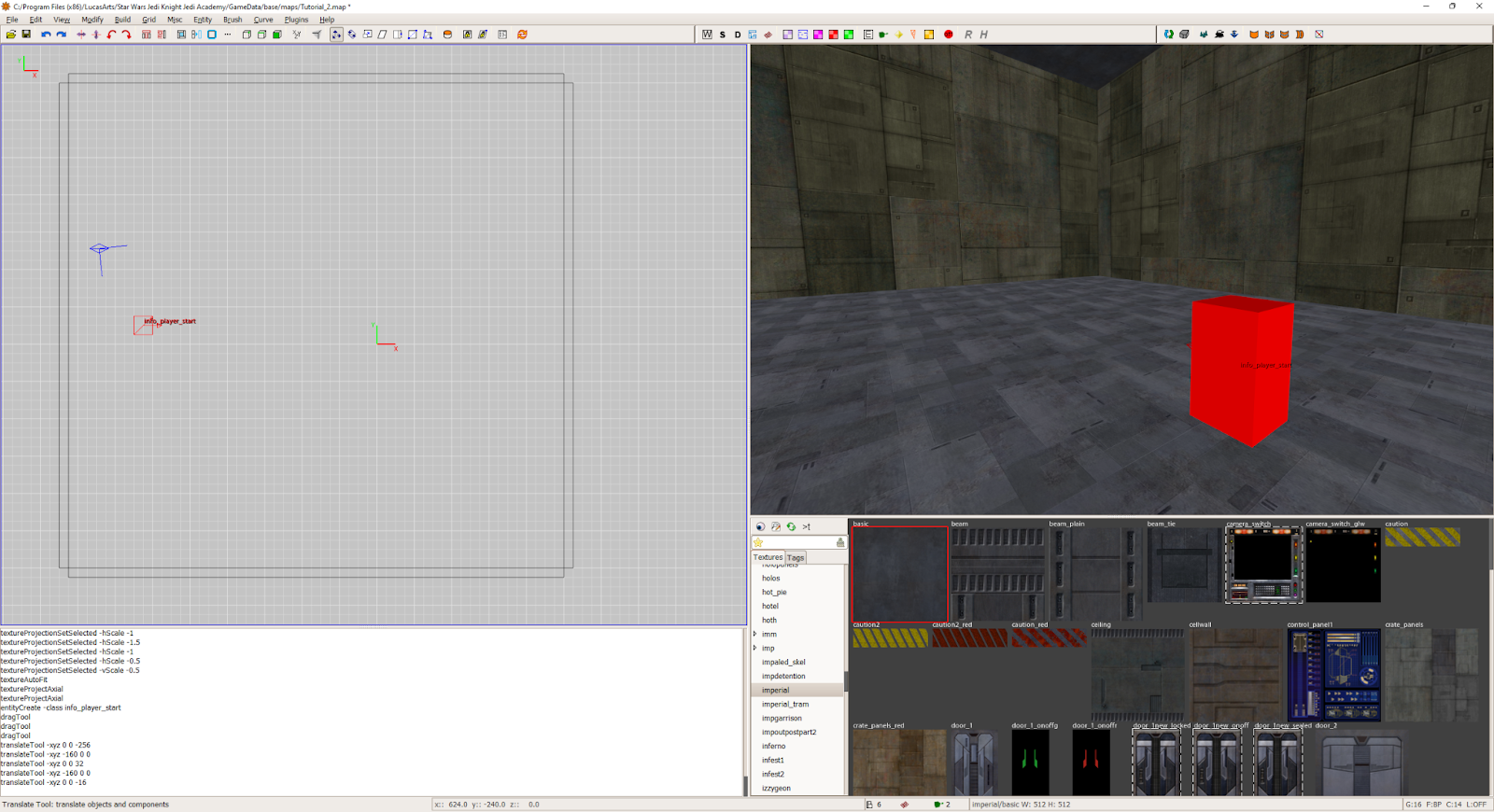Click the blue Undo arrow
The image size is (1494, 812).
click(x=46, y=35)
